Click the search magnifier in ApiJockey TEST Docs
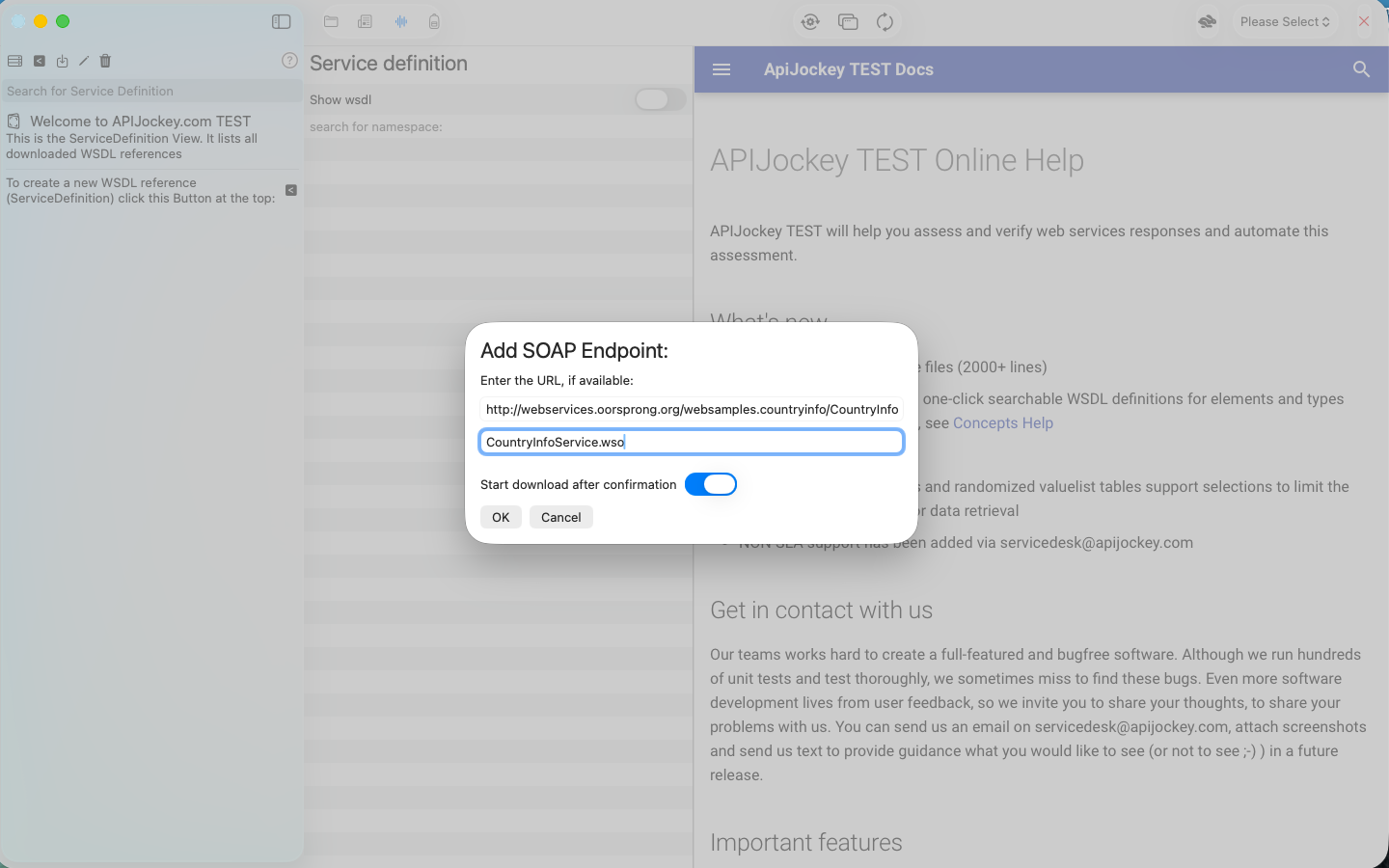 click(1361, 69)
